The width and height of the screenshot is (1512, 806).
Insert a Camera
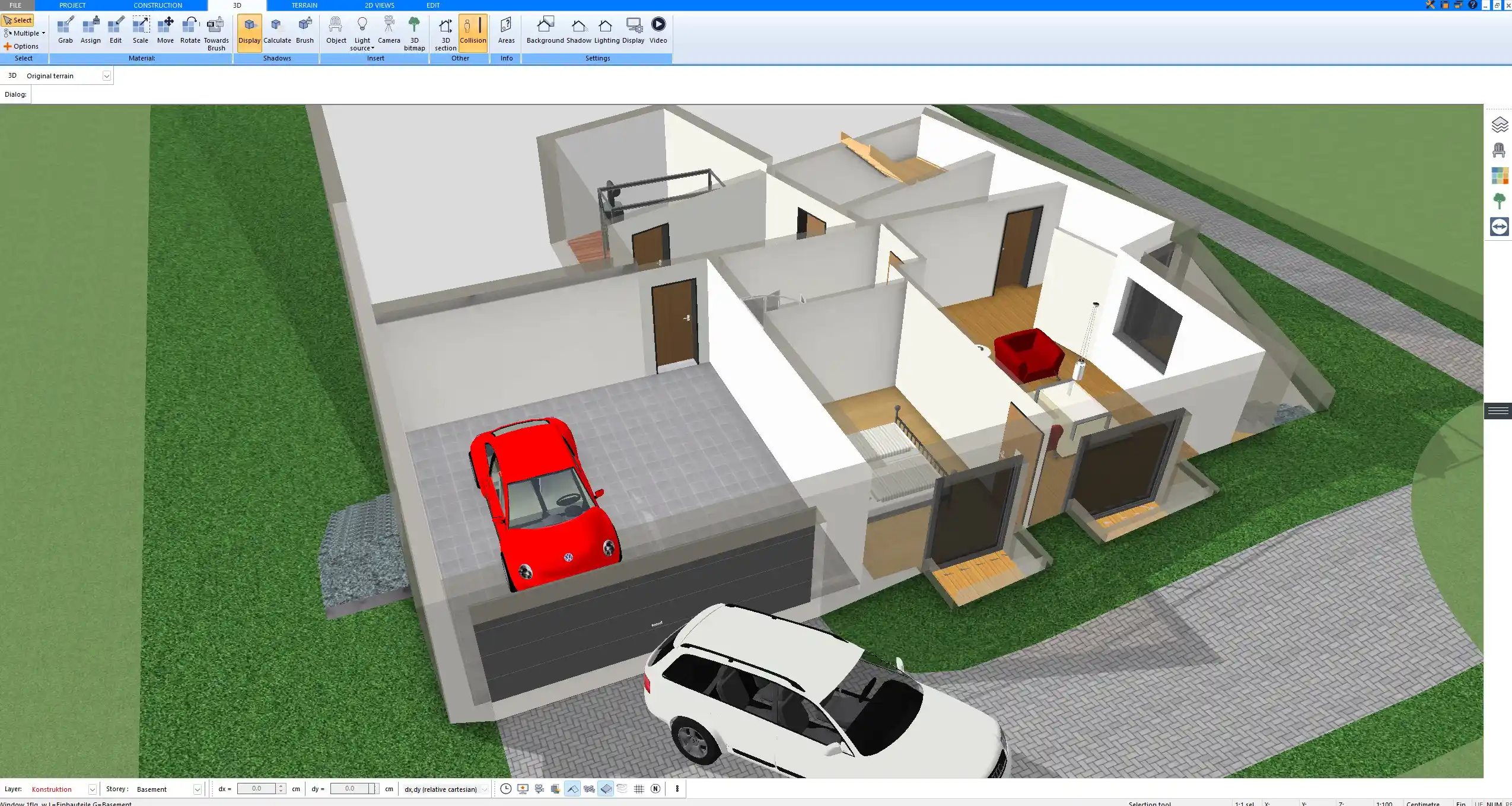pos(389,31)
